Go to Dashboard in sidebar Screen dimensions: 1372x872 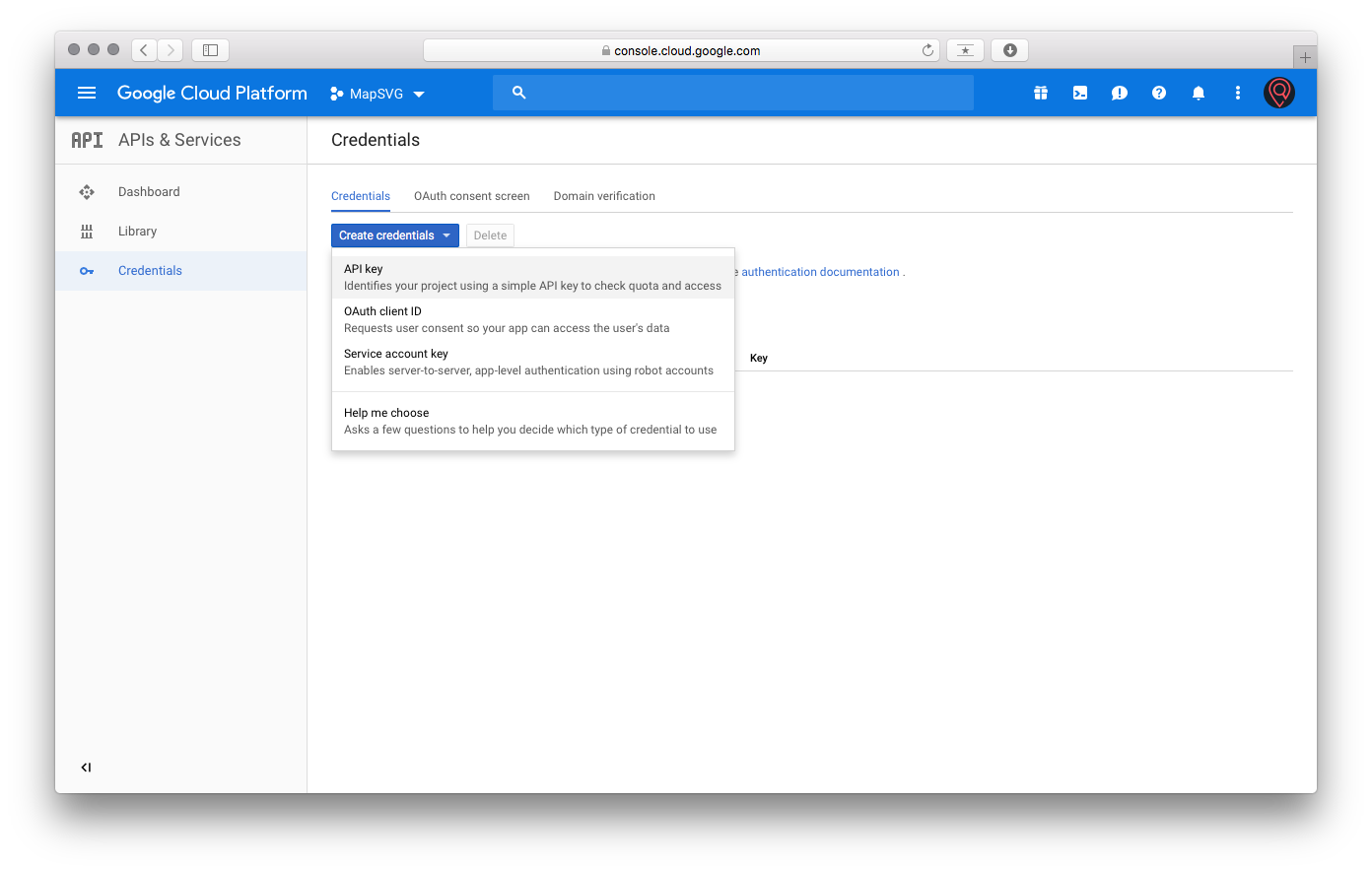[x=181, y=192]
